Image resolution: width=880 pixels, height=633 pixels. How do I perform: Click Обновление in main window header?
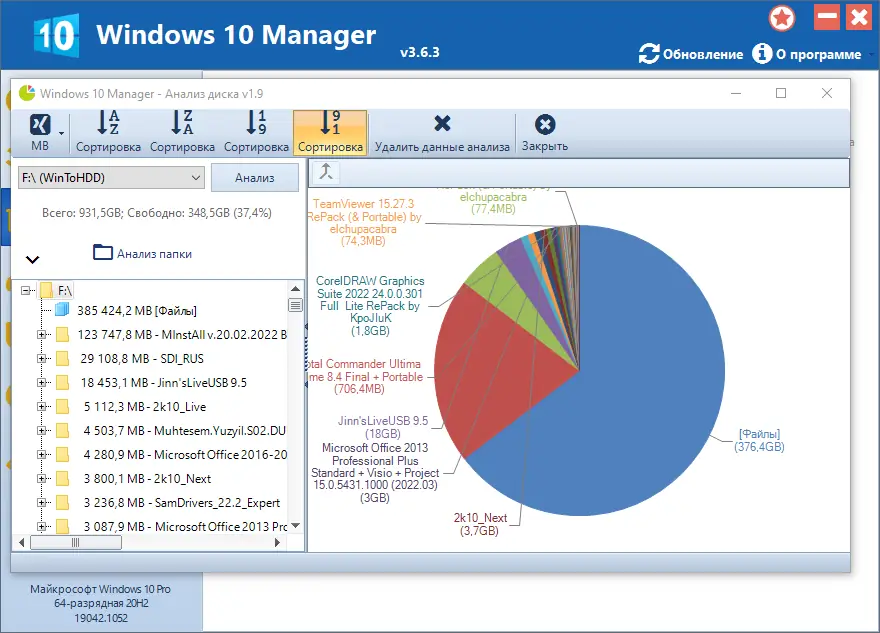point(691,54)
